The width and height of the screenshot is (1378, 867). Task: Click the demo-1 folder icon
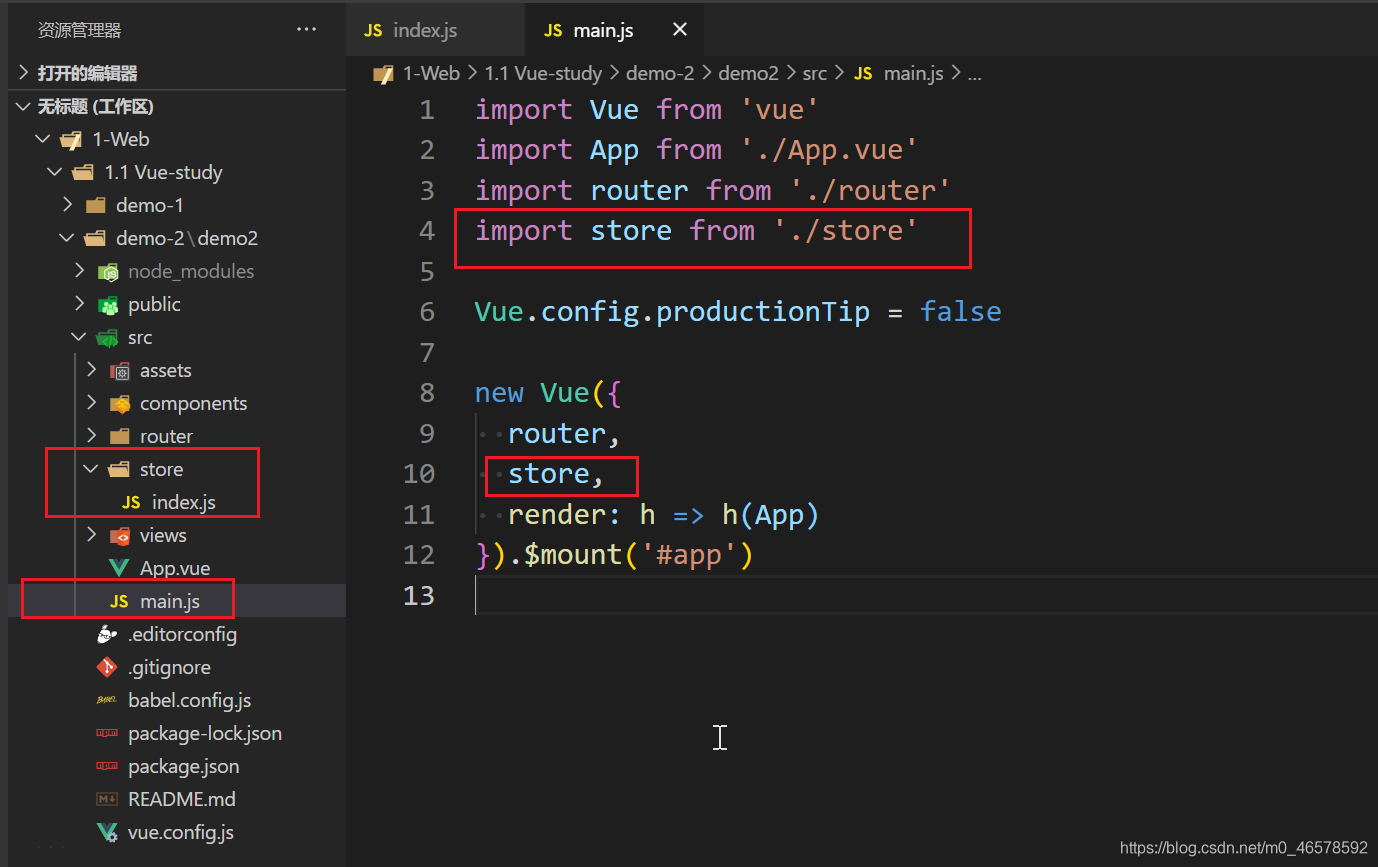coord(95,205)
